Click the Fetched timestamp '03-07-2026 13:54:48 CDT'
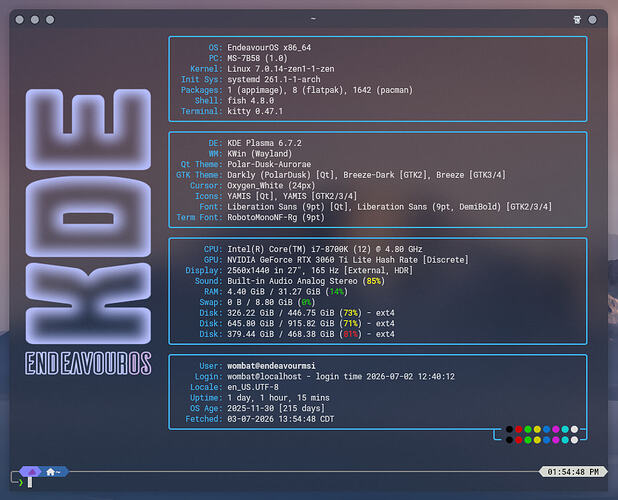Viewport: 618px width, 500px height. (x=281, y=419)
